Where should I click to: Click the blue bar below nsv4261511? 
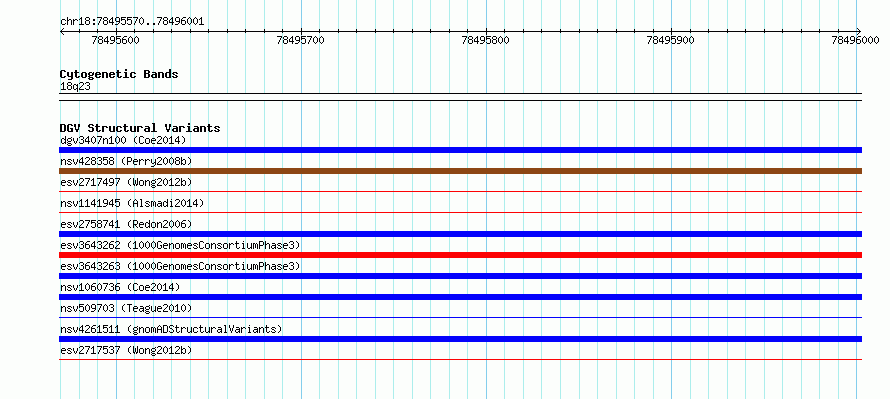pyautogui.click(x=460, y=339)
